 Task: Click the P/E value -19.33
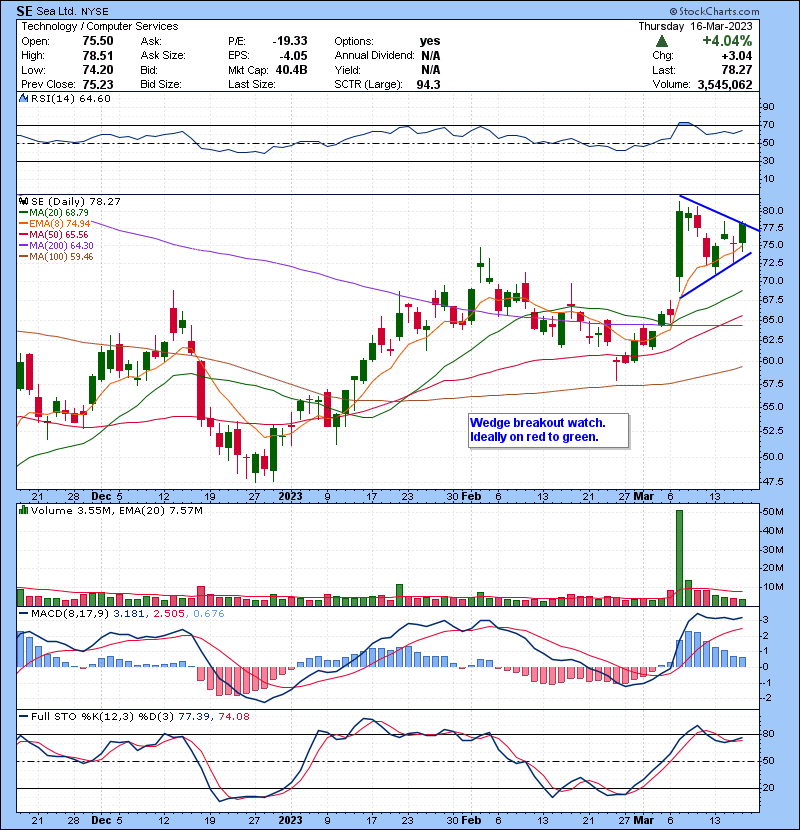coord(290,41)
